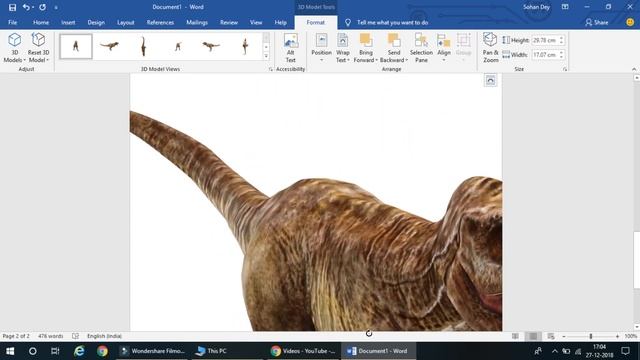Click the Sohan Dey account name
Viewport: 640px width, 360px height.
536,7
